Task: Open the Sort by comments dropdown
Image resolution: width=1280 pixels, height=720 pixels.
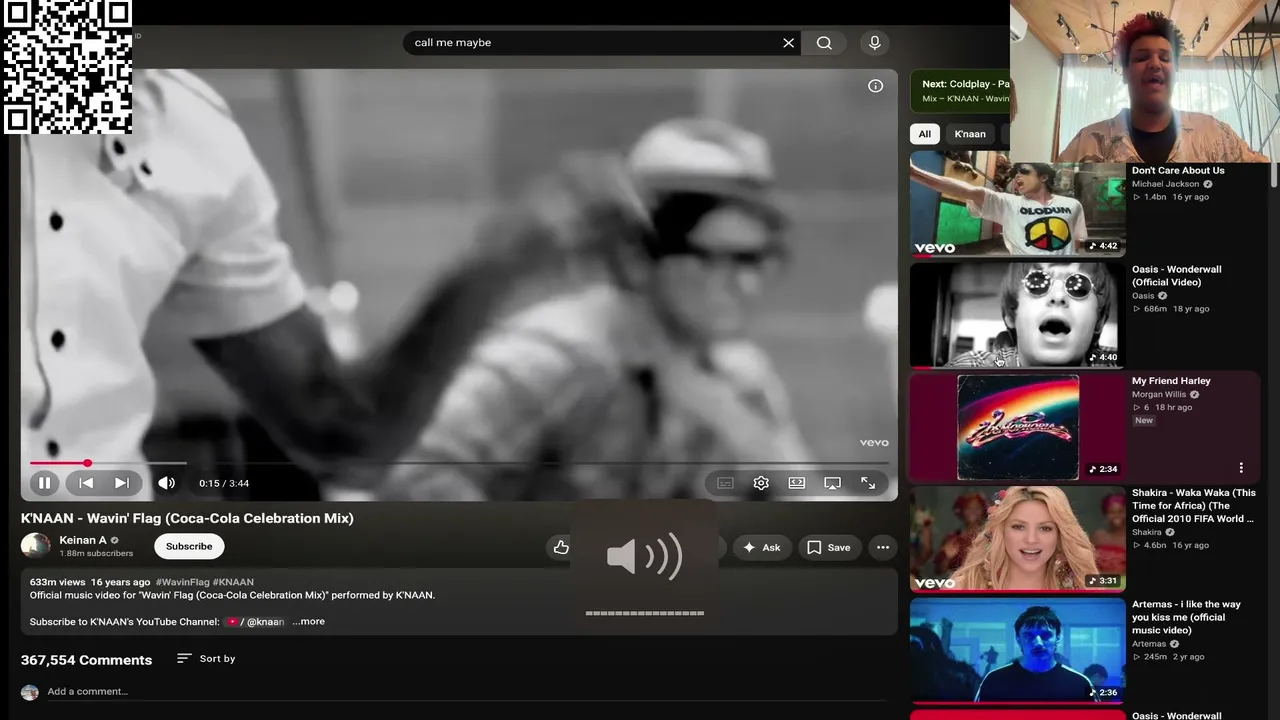Action: tap(206, 658)
